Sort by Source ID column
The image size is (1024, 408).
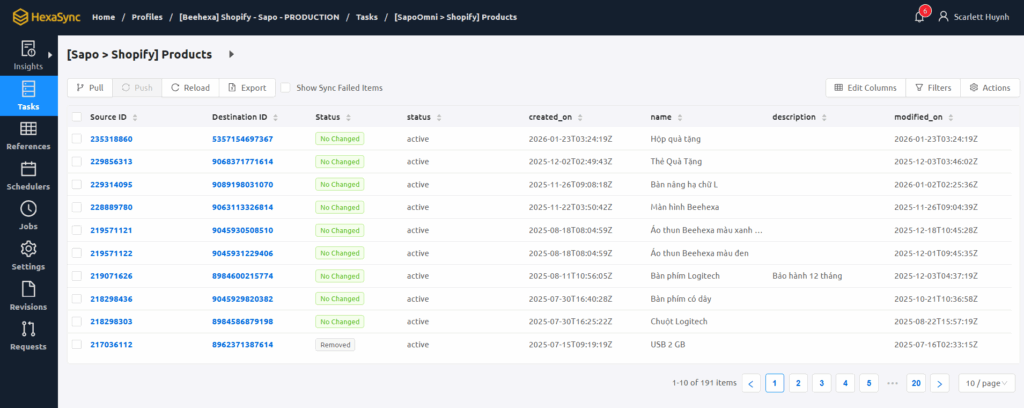(135, 118)
